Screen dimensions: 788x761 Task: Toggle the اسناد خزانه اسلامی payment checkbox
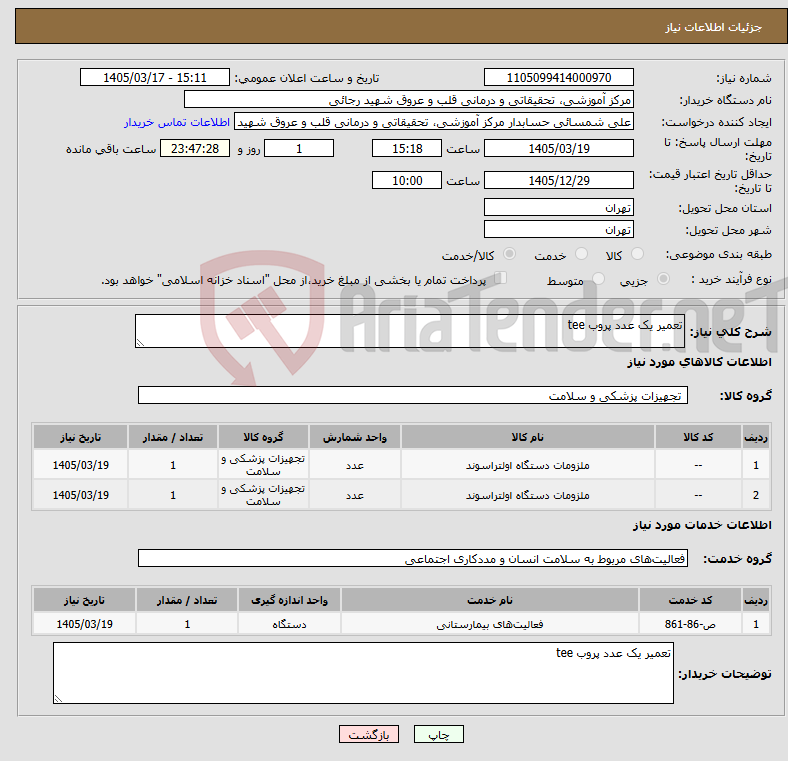pyautogui.click(x=500, y=278)
